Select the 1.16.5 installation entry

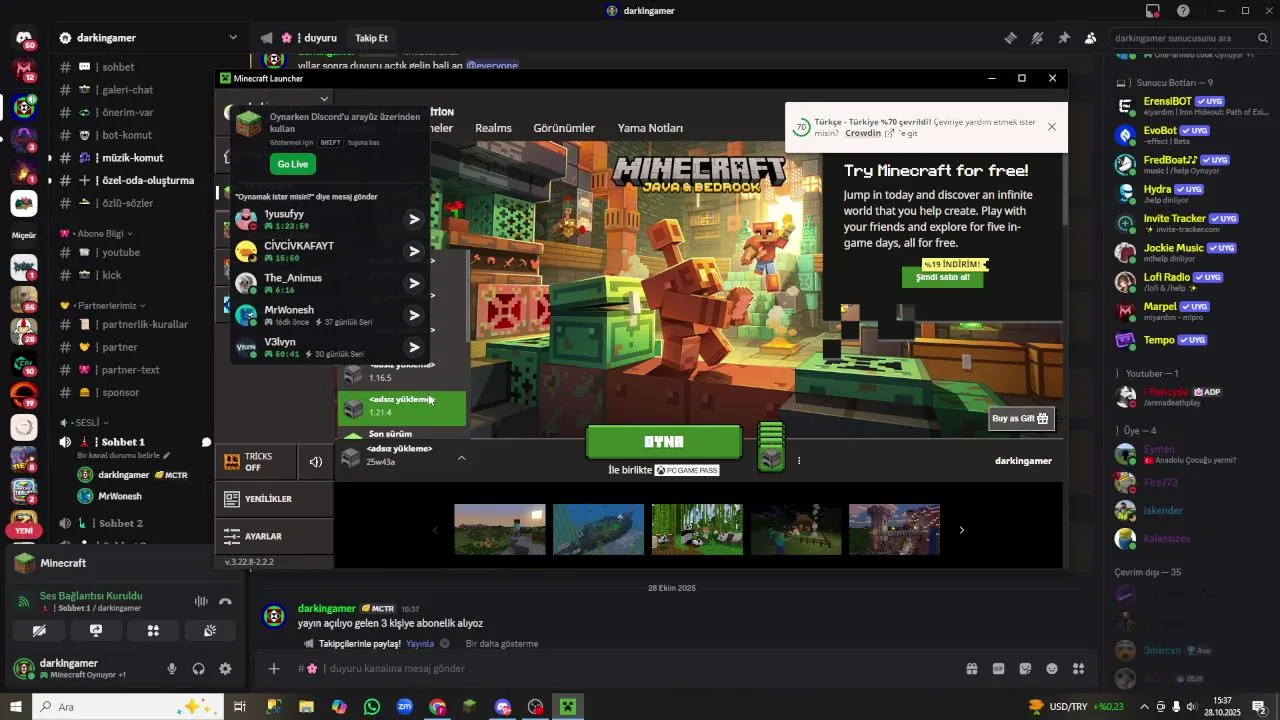click(x=402, y=373)
